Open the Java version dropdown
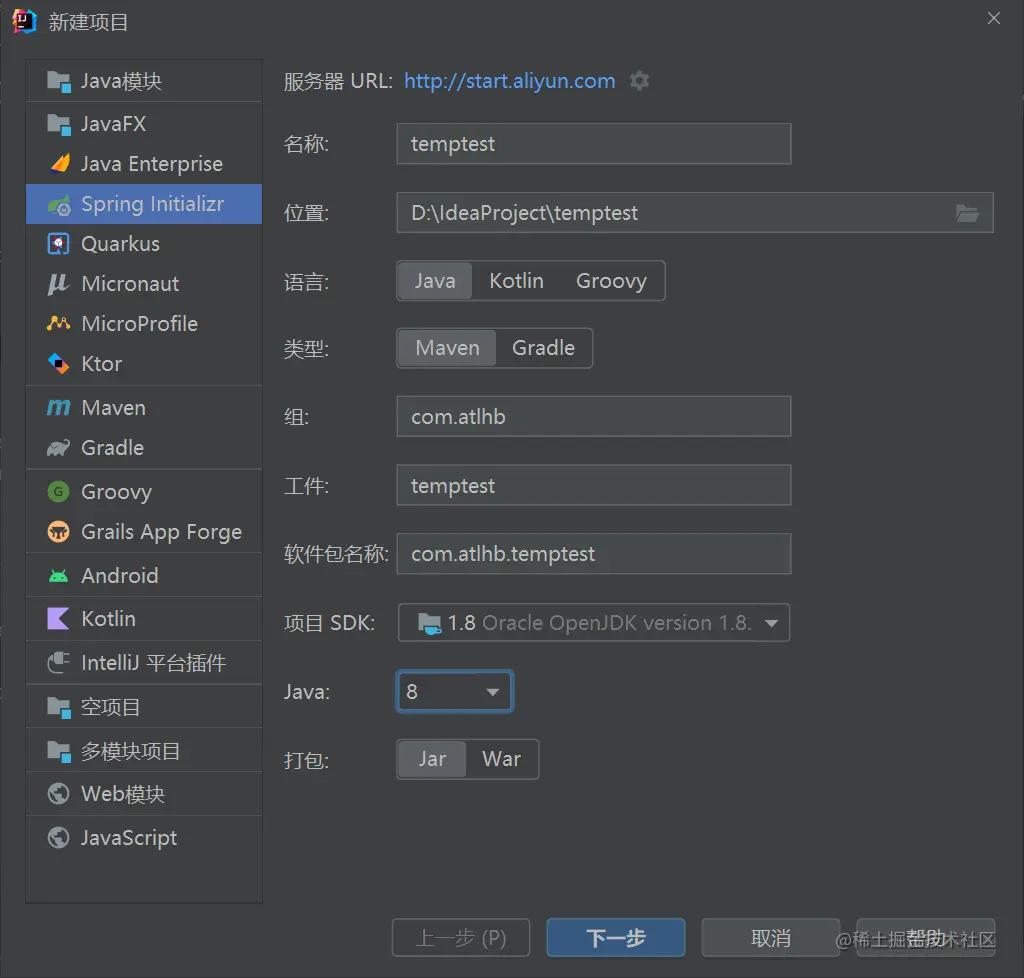Screen dimensions: 1024x978 coord(455,691)
